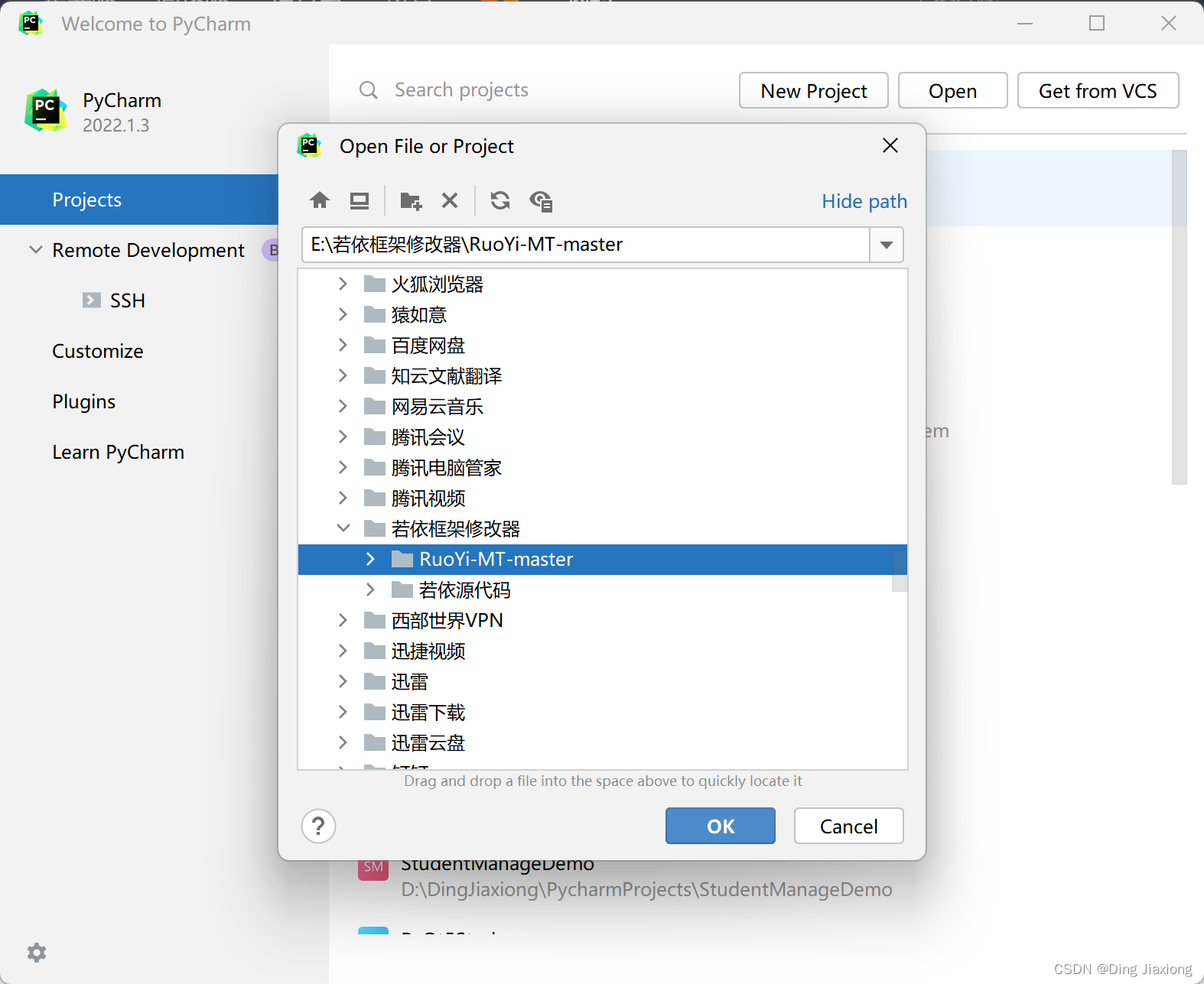
Task: Maximize the Welcome to PyCharm window
Action: coord(1097,23)
